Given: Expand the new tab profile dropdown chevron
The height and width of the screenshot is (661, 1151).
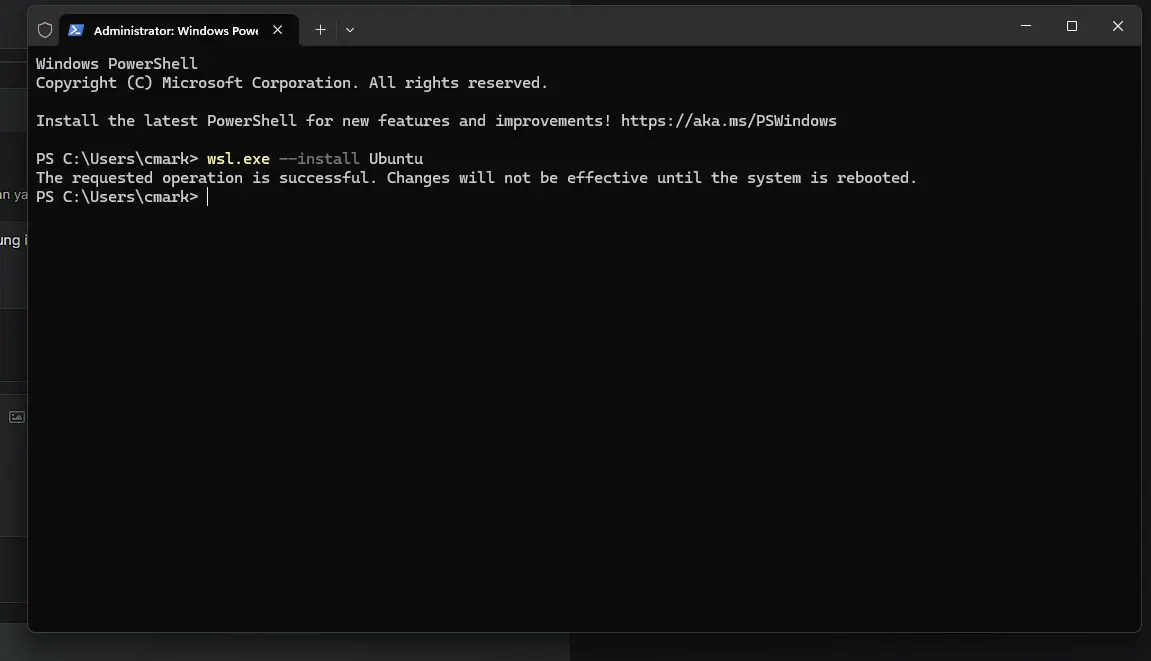Looking at the screenshot, I should pos(350,30).
